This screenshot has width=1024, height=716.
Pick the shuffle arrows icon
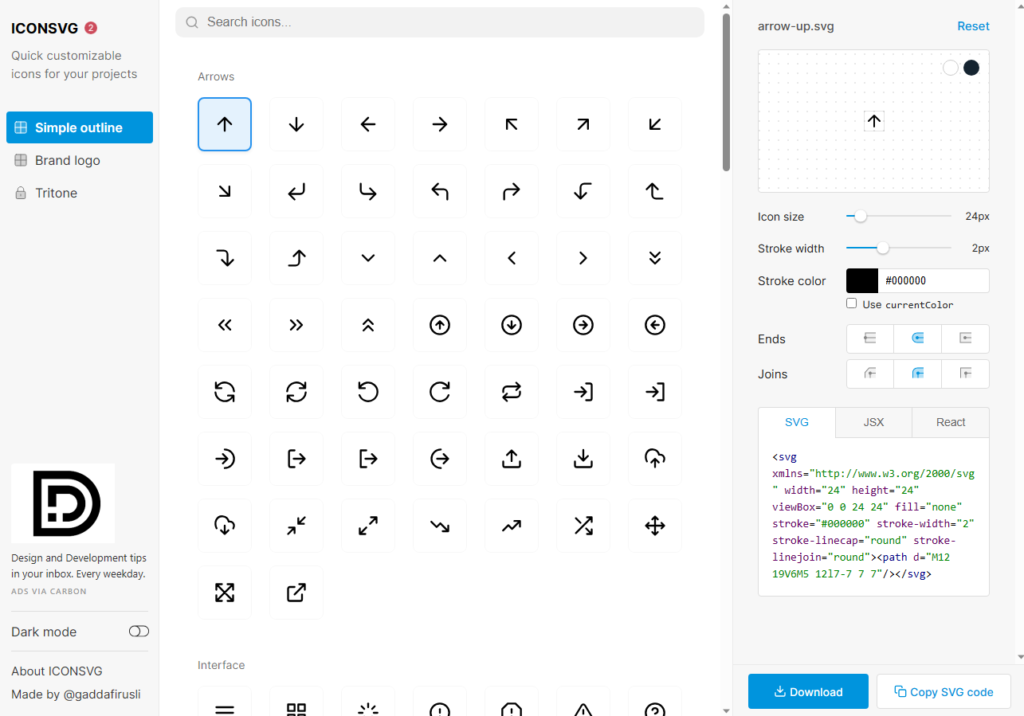(583, 525)
